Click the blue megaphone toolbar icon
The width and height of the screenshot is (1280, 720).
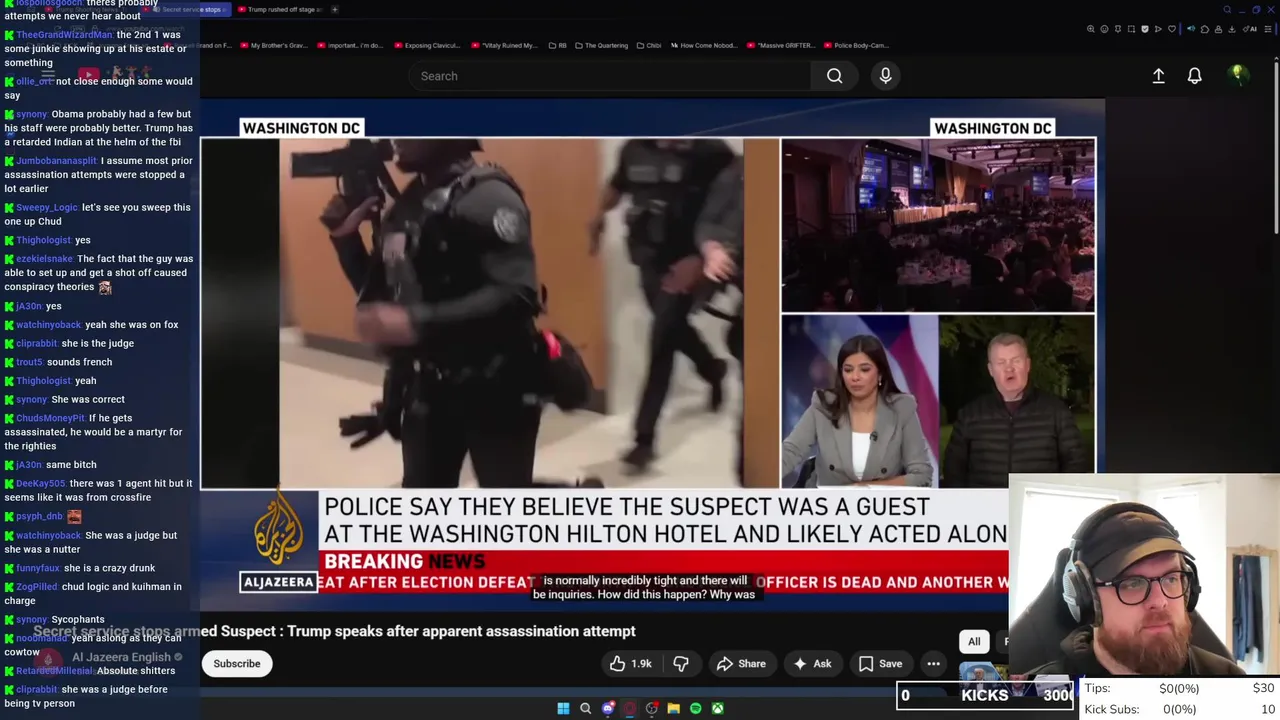(1191, 29)
